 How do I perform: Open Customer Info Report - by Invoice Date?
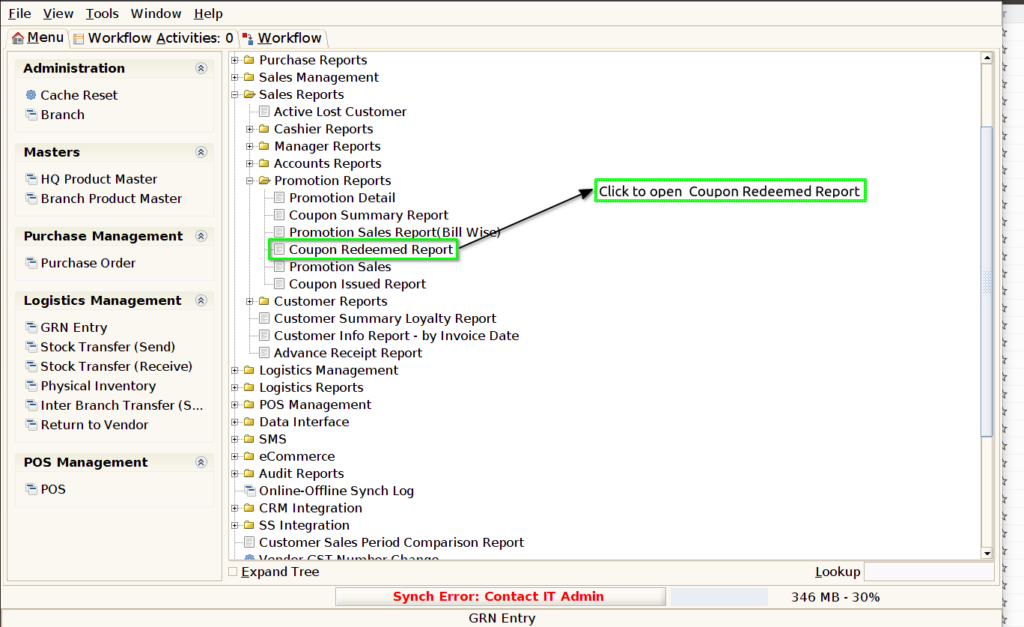[396, 336]
